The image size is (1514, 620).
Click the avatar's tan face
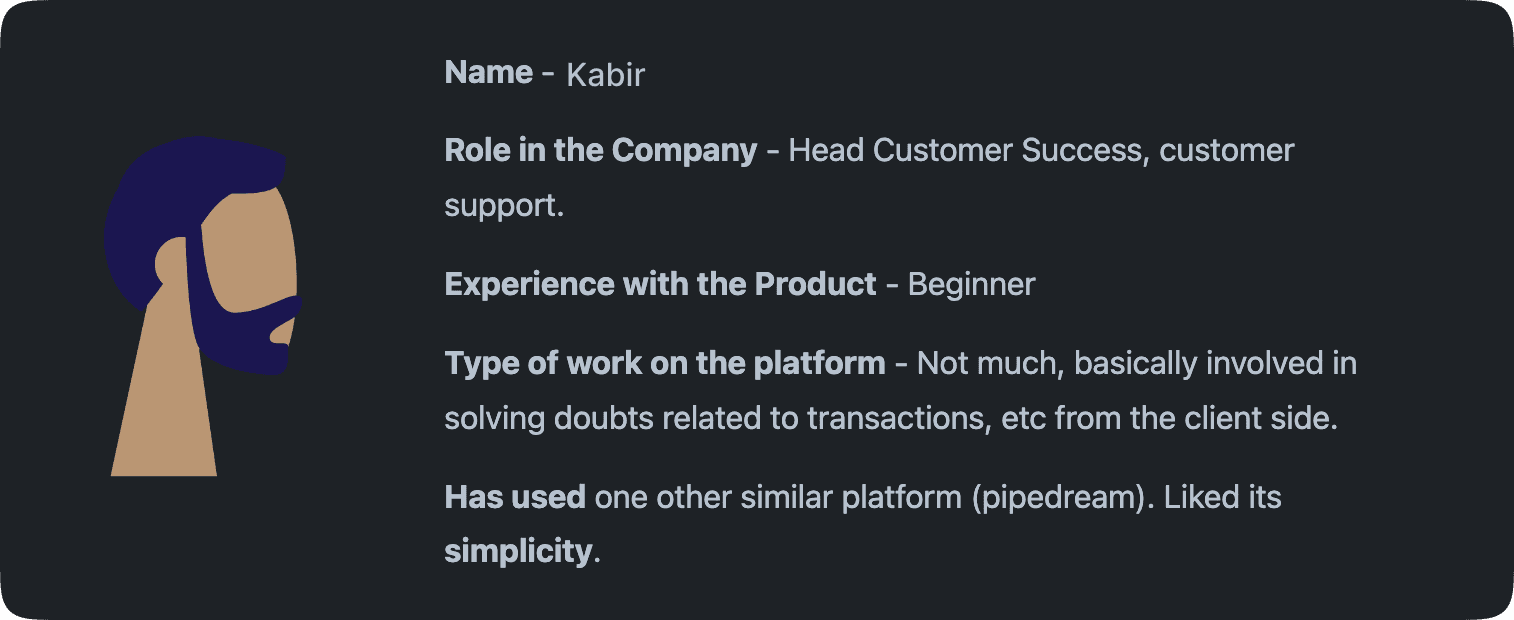click(x=250, y=250)
